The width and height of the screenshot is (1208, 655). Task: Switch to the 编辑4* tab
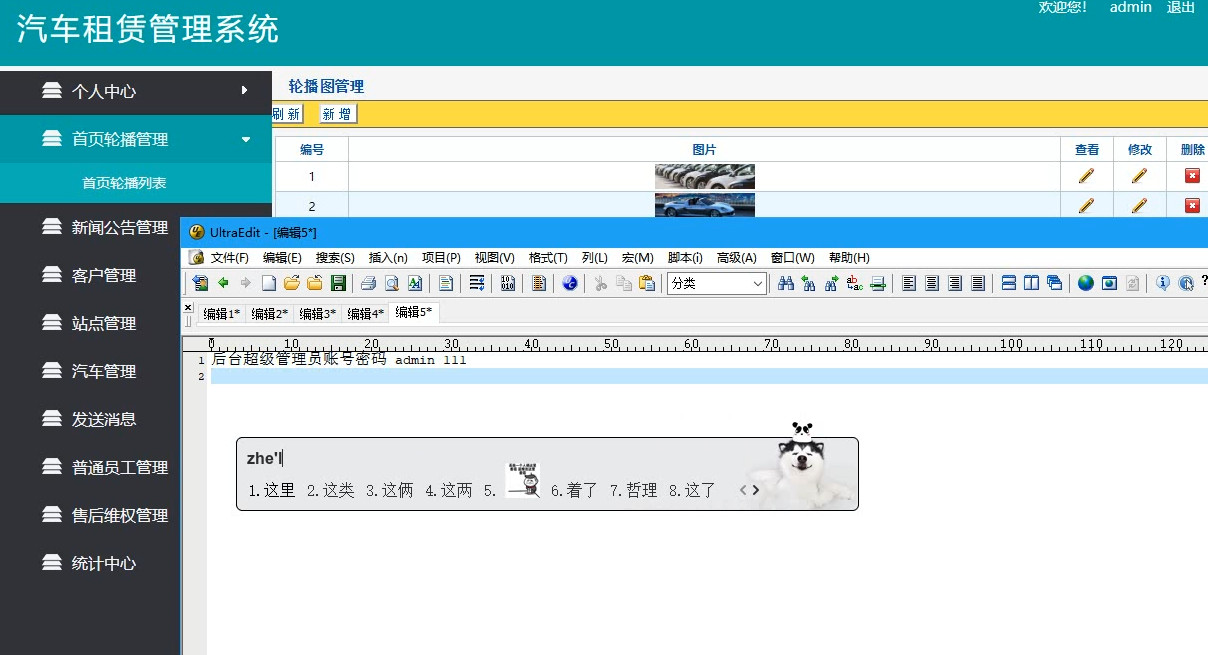pos(365,314)
